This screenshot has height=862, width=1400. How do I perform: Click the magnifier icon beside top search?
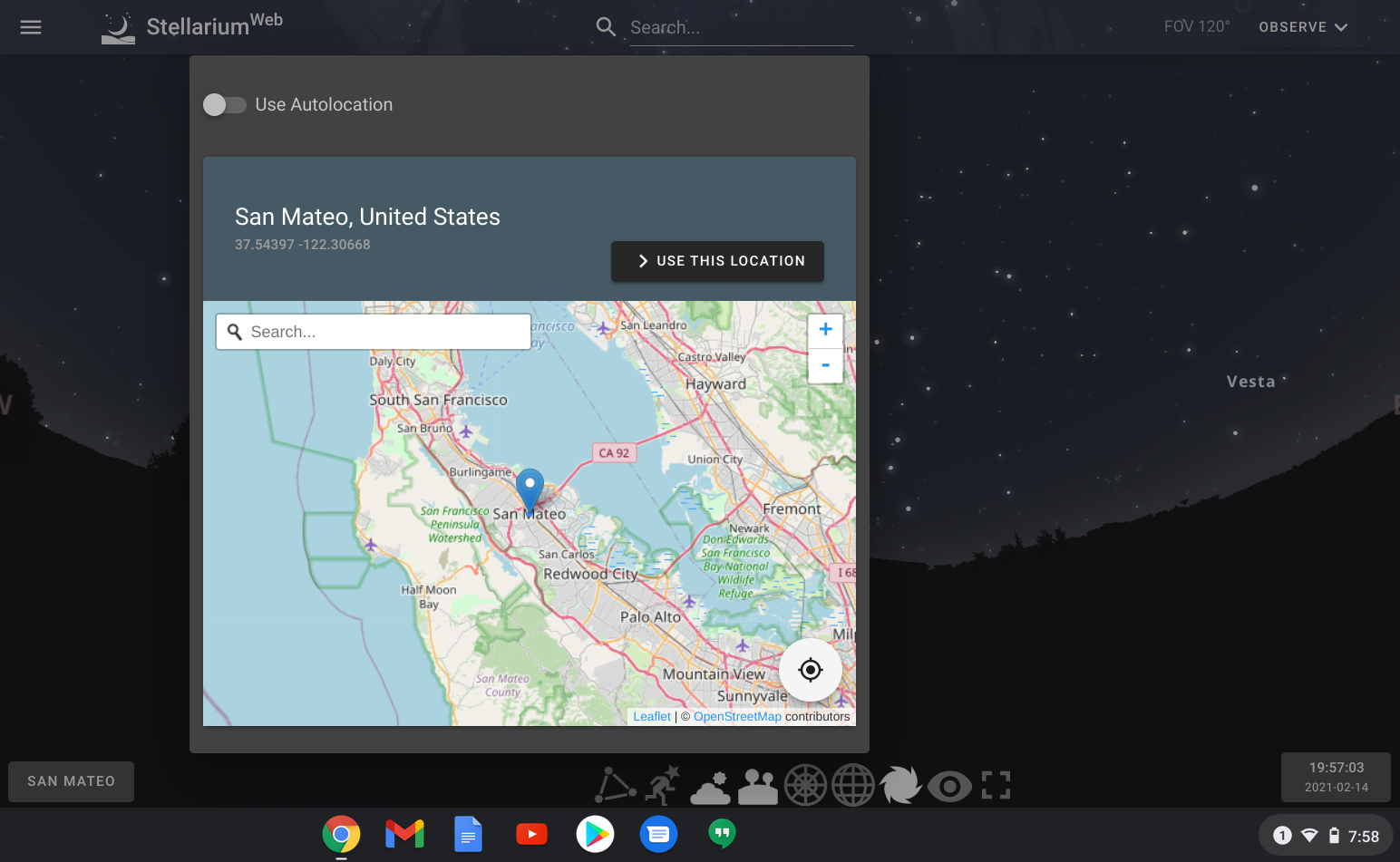[x=606, y=27]
